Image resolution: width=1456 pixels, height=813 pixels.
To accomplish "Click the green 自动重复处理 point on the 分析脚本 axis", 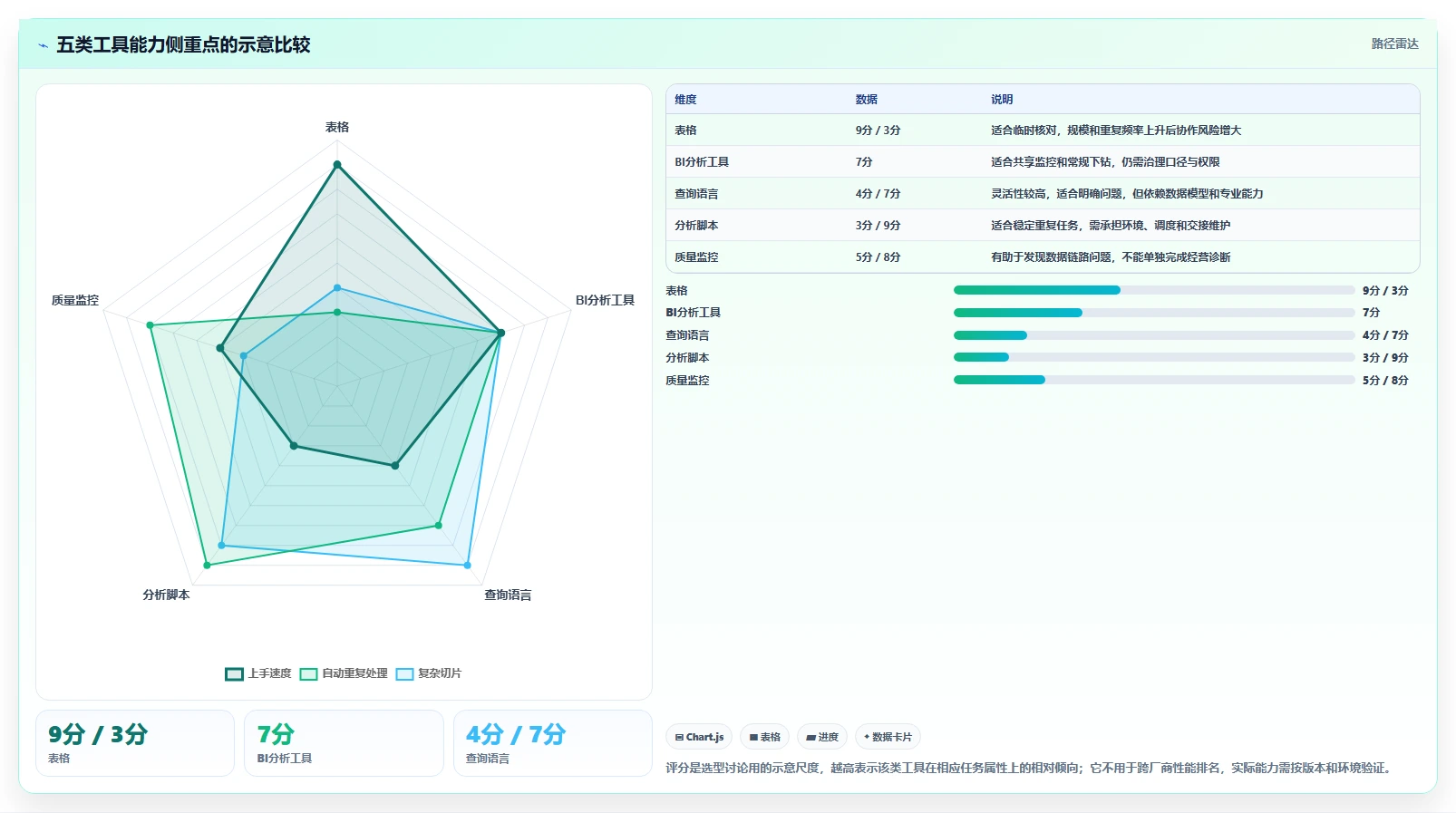I will [x=207, y=566].
